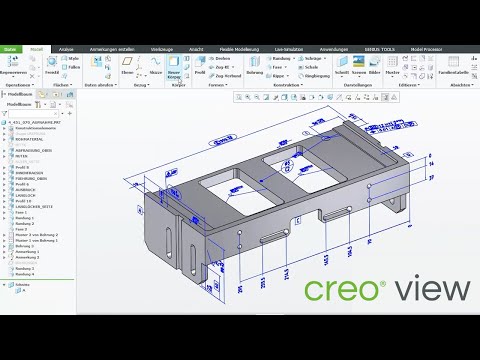The image size is (480, 360).
Task: Click the model tree settings tools icon
Action: click(x=38, y=105)
